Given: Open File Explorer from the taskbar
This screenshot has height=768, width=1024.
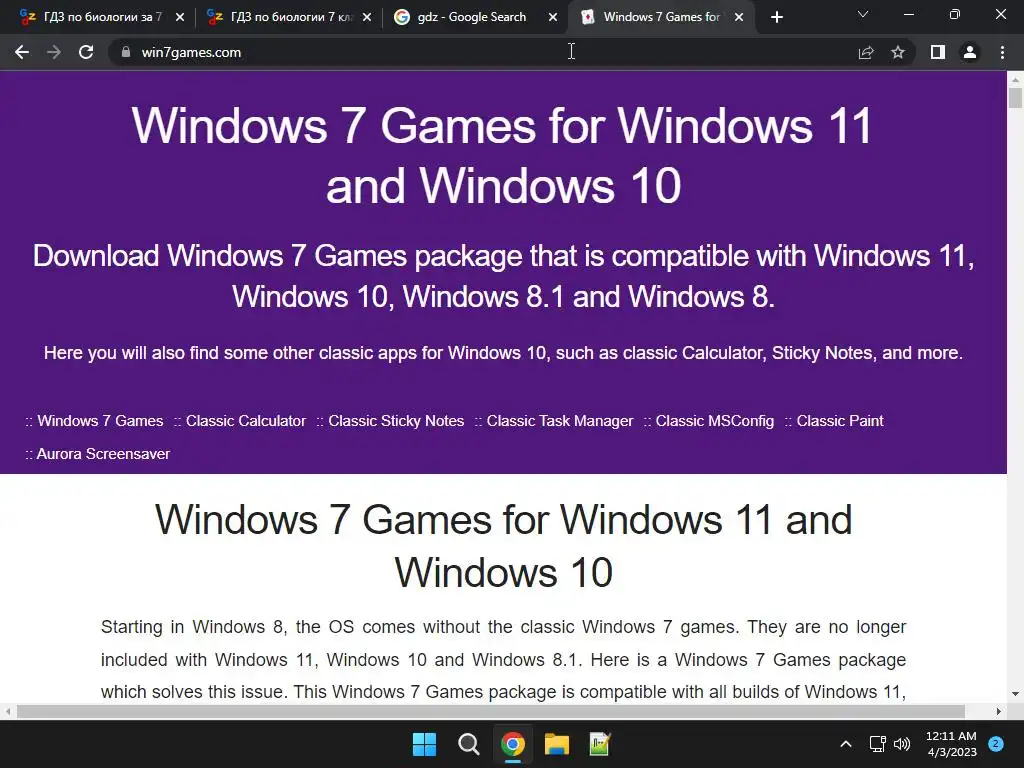Looking at the screenshot, I should pyautogui.click(x=556, y=744).
